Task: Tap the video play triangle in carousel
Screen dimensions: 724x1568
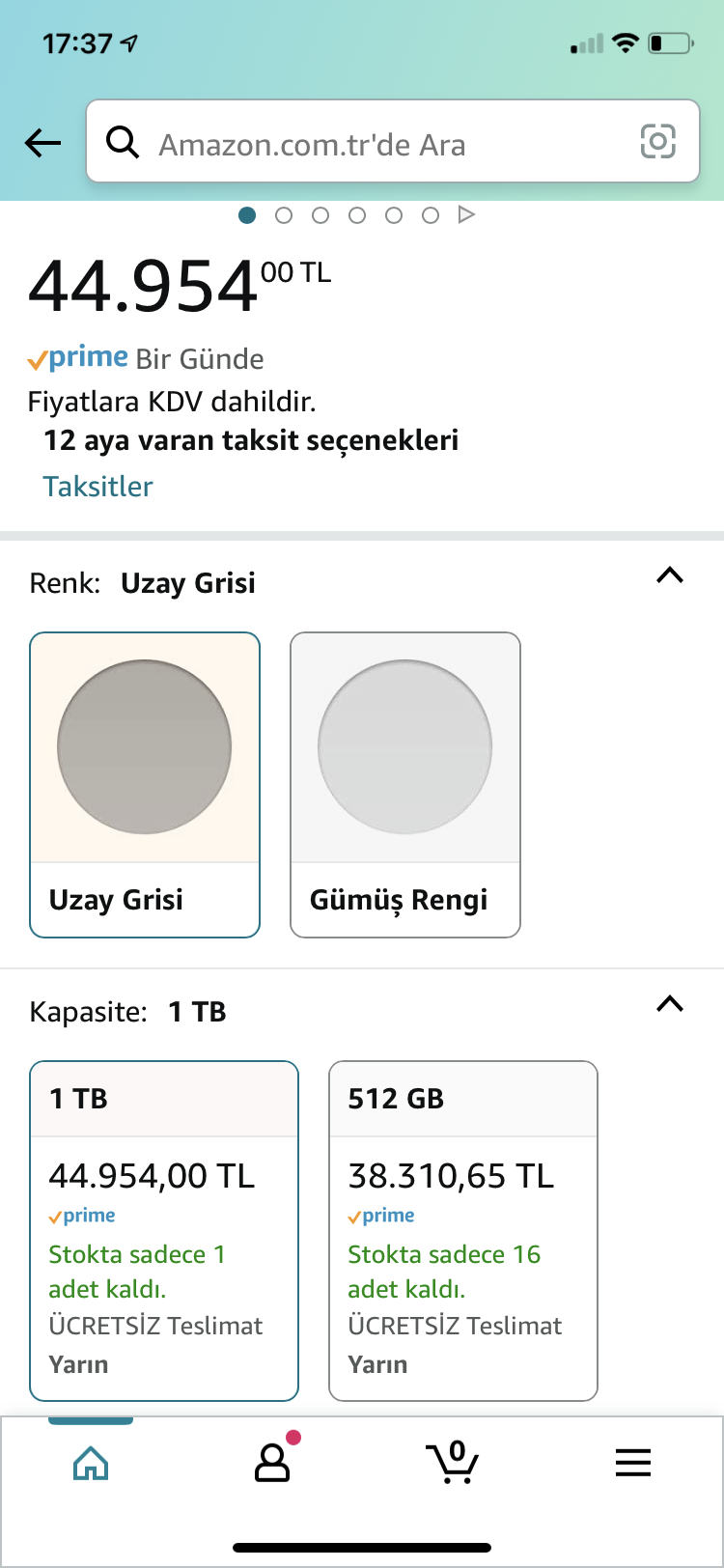Action: click(x=466, y=214)
